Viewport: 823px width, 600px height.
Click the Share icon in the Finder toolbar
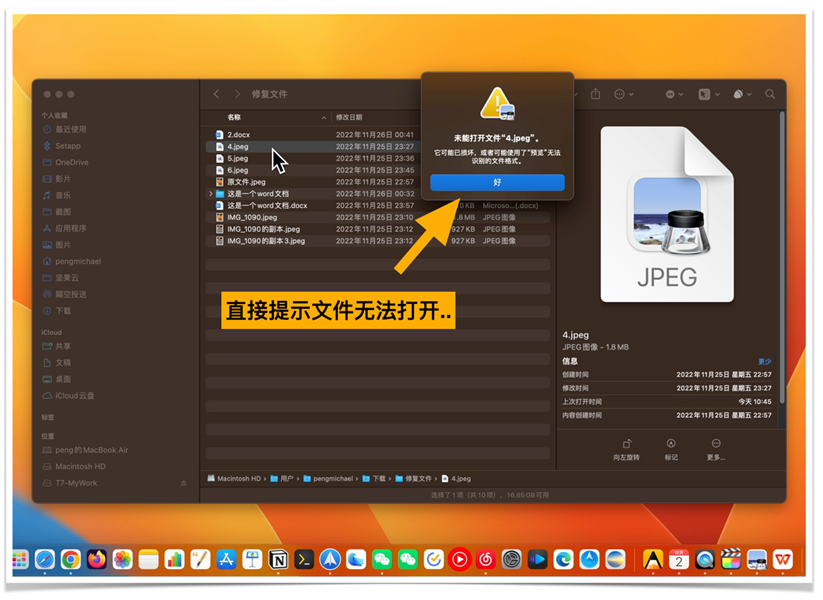(595, 93)
